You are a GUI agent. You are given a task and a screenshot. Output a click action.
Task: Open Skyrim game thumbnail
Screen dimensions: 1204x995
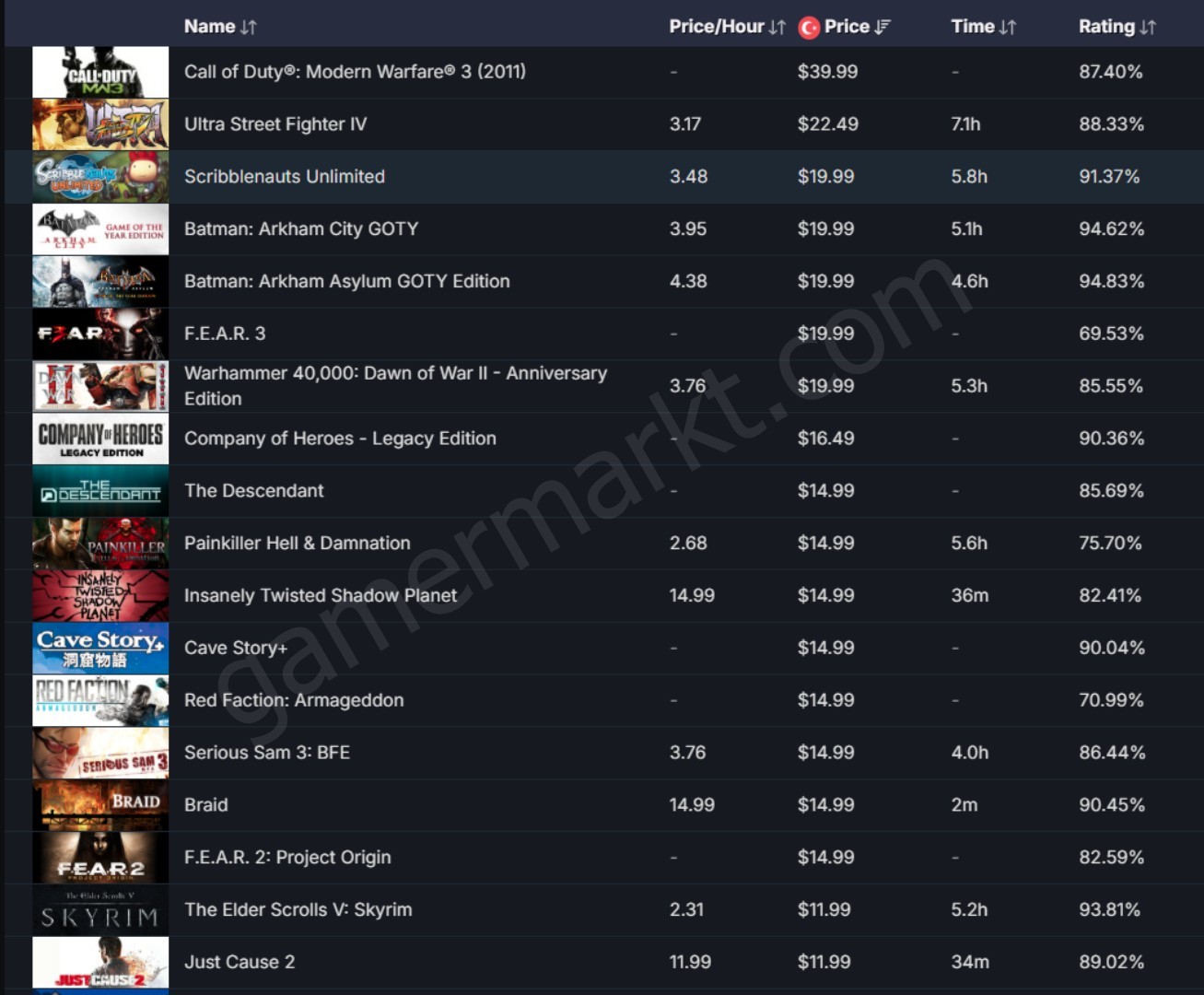coord(100,910)
